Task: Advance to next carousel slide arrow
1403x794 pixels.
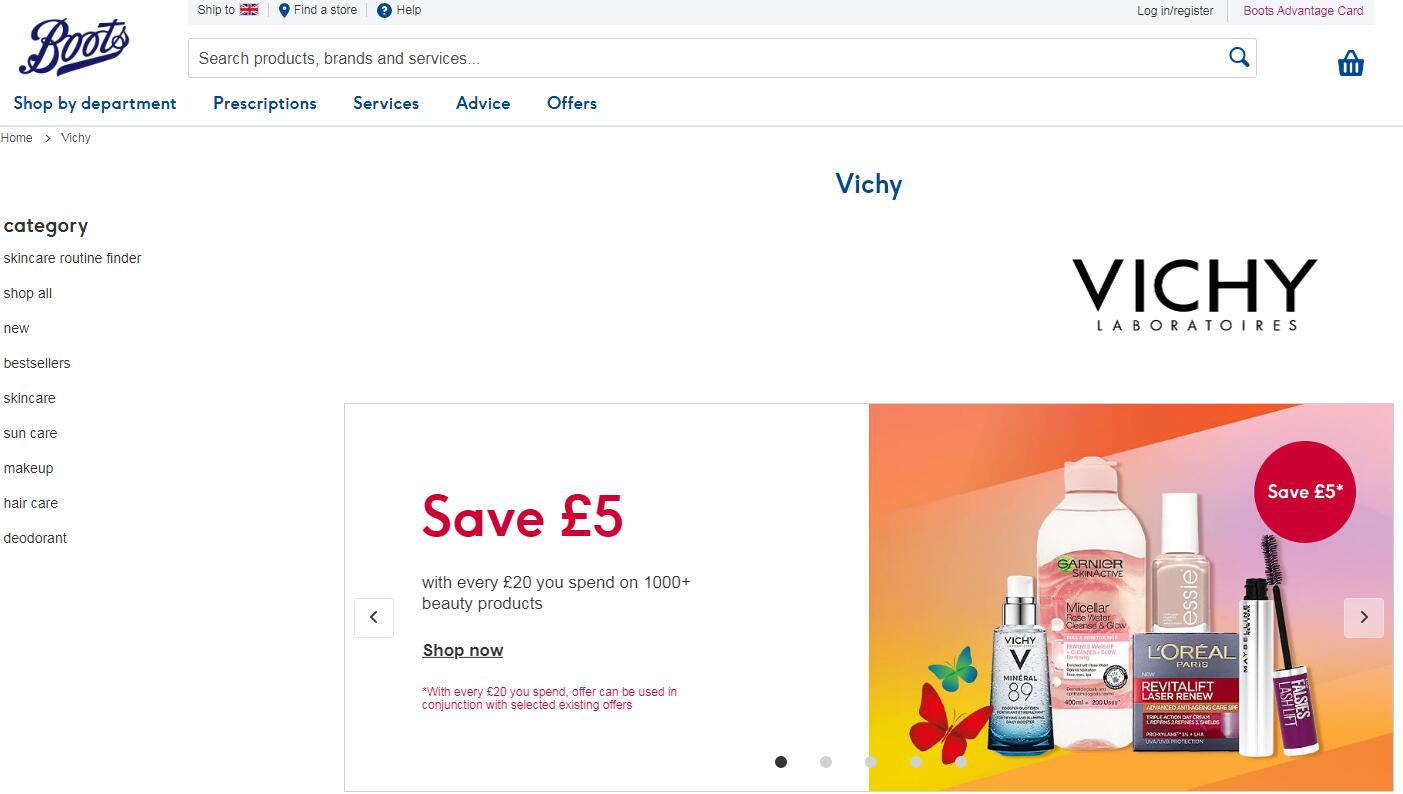Action: 1364,617
